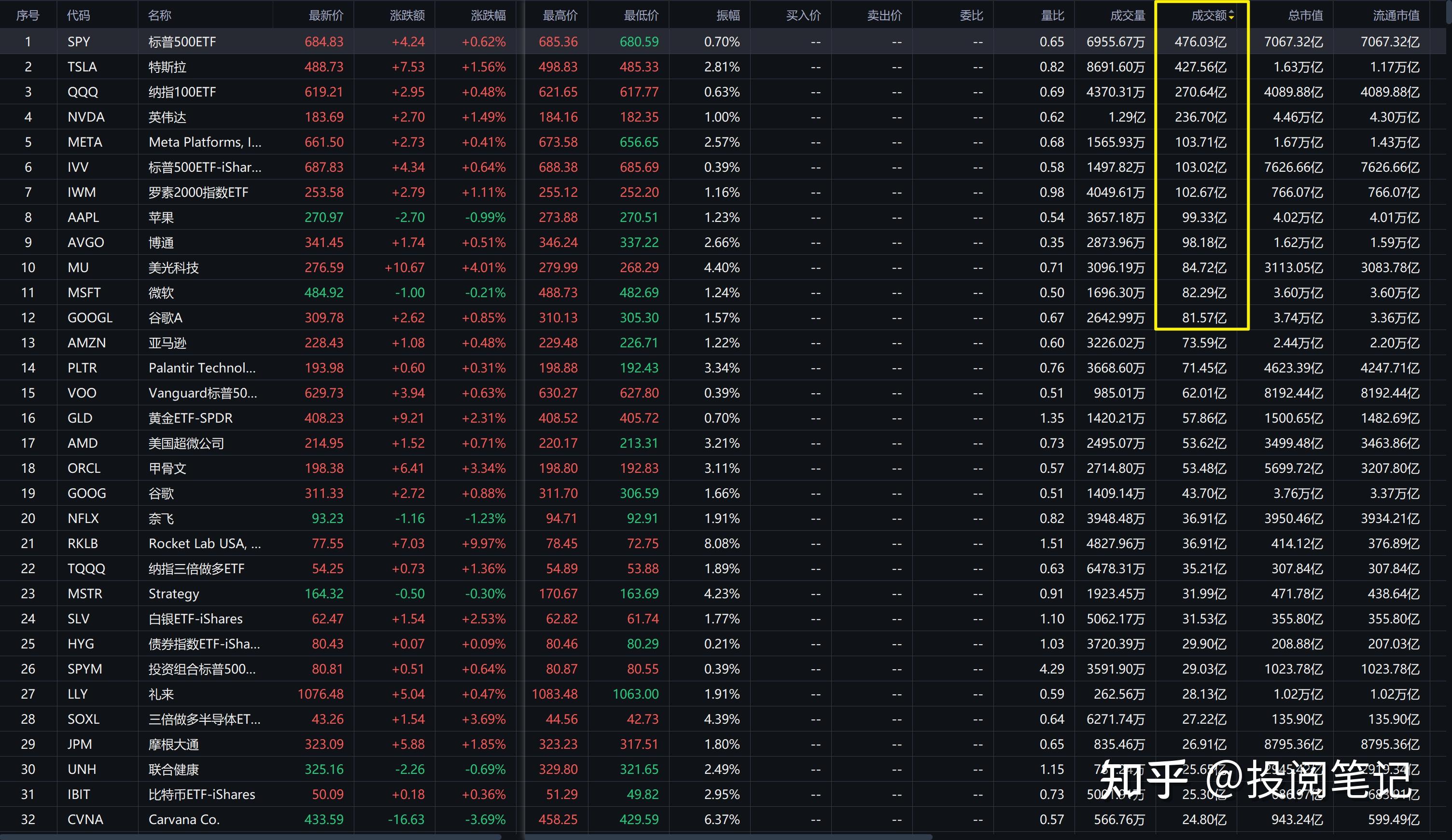Click the 代码 column header
Image resolution: width=1452 pixels, height=840 pixels.
tap(78, 15)
